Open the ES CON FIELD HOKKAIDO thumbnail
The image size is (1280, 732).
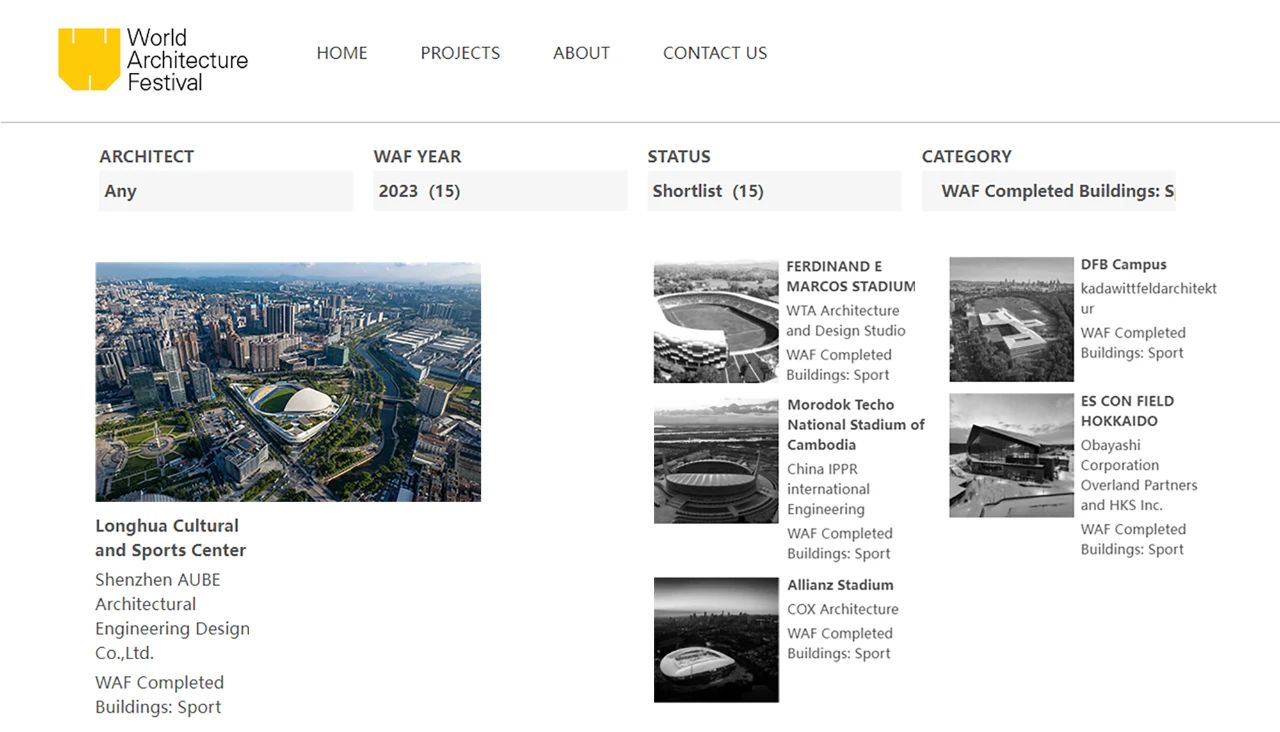(1011, 455)
